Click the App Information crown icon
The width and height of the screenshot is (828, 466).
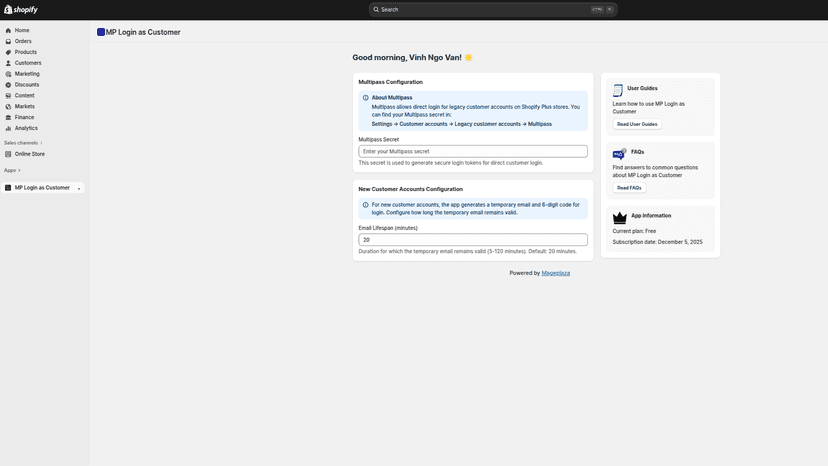[619, 218]
